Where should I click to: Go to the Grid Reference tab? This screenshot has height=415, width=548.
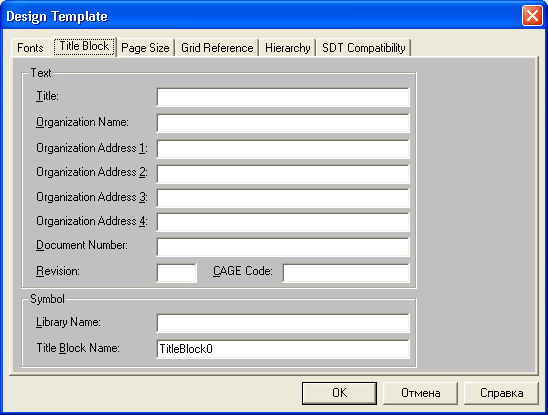coord(217,48)
